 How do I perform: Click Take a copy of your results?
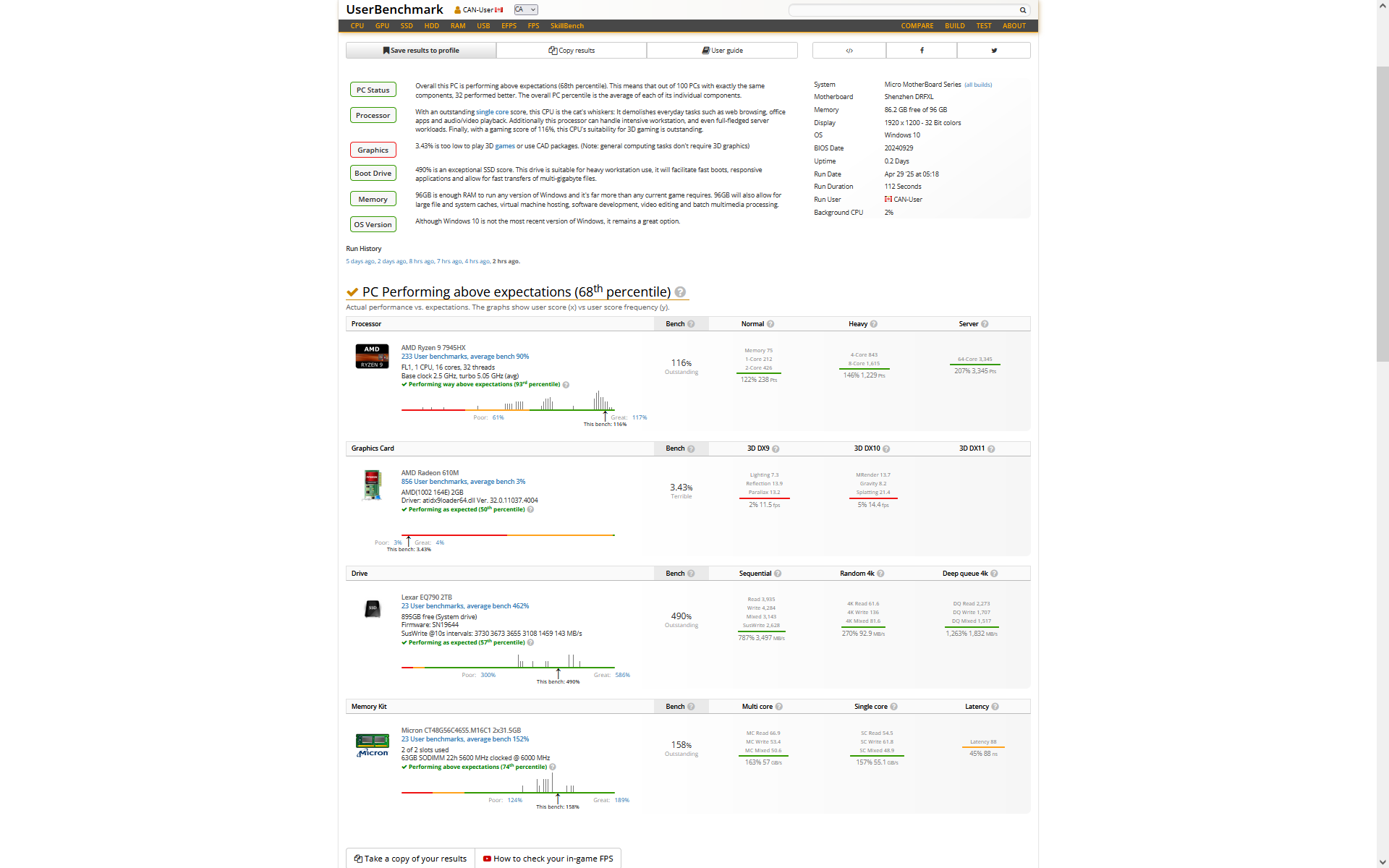click(410, 859)
